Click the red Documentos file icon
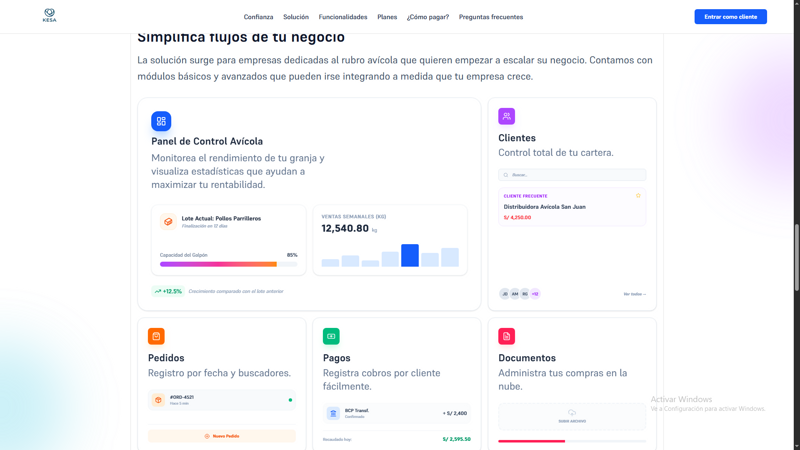 click(507, 336)
